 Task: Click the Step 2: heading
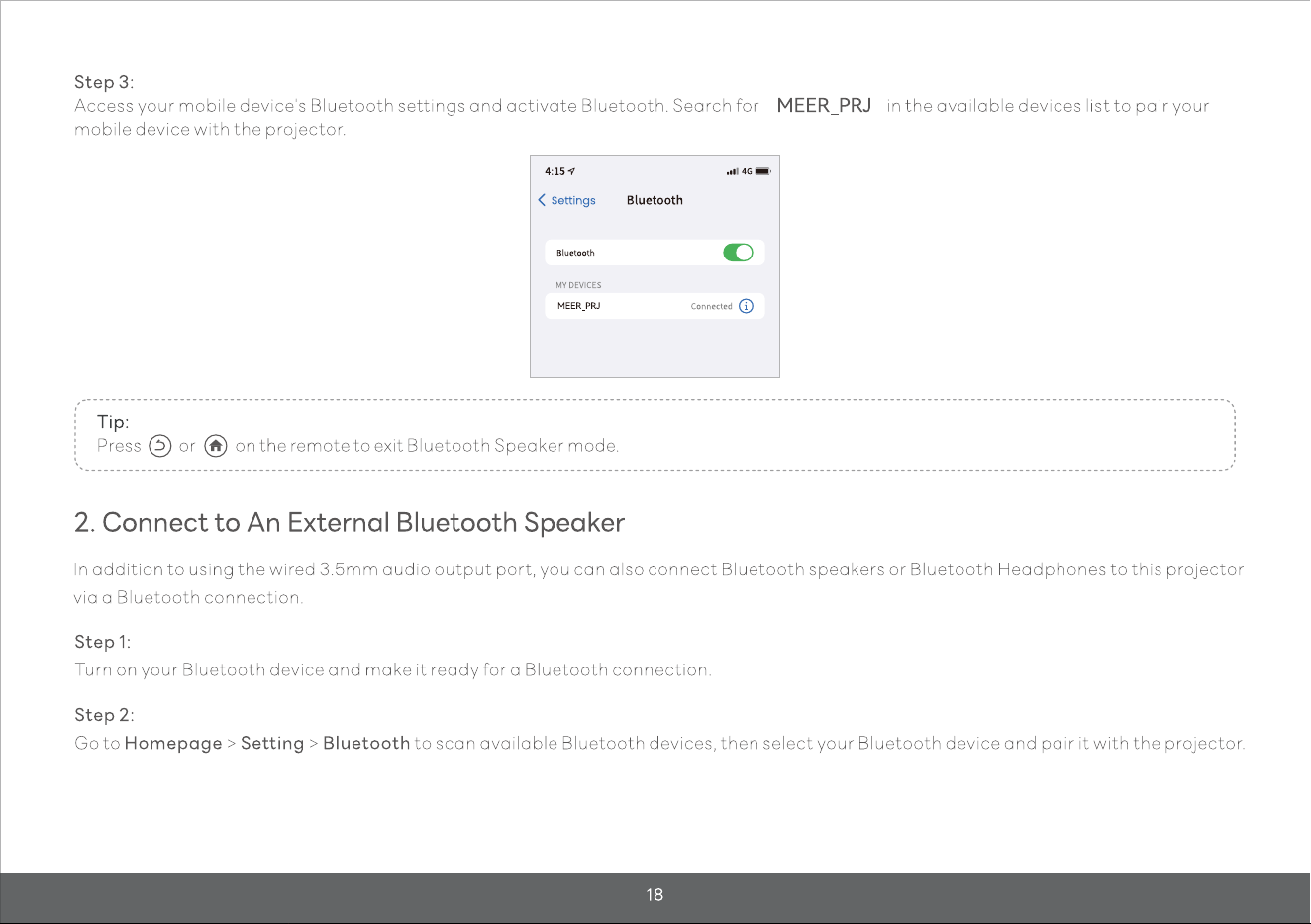(x=104, y=715)
